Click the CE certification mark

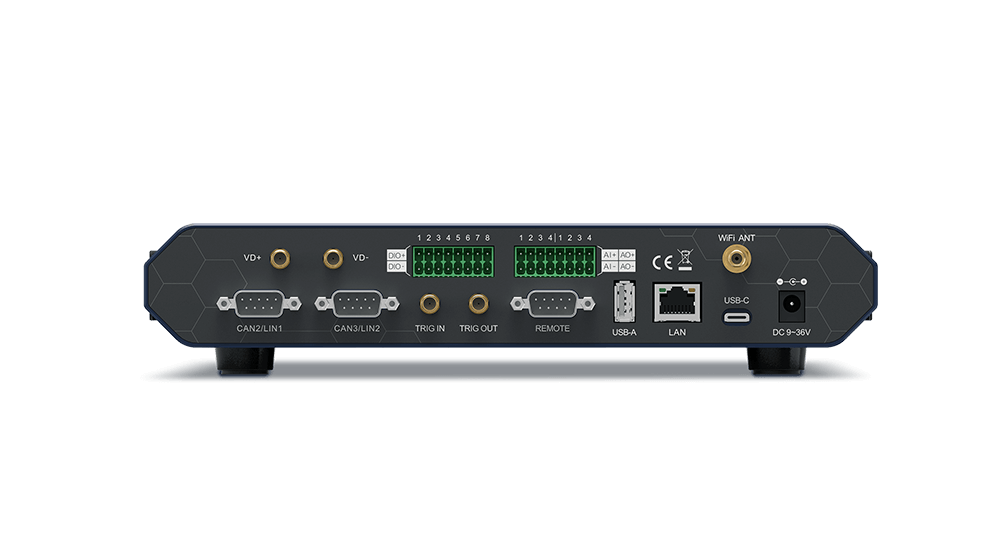coord(661,263)
